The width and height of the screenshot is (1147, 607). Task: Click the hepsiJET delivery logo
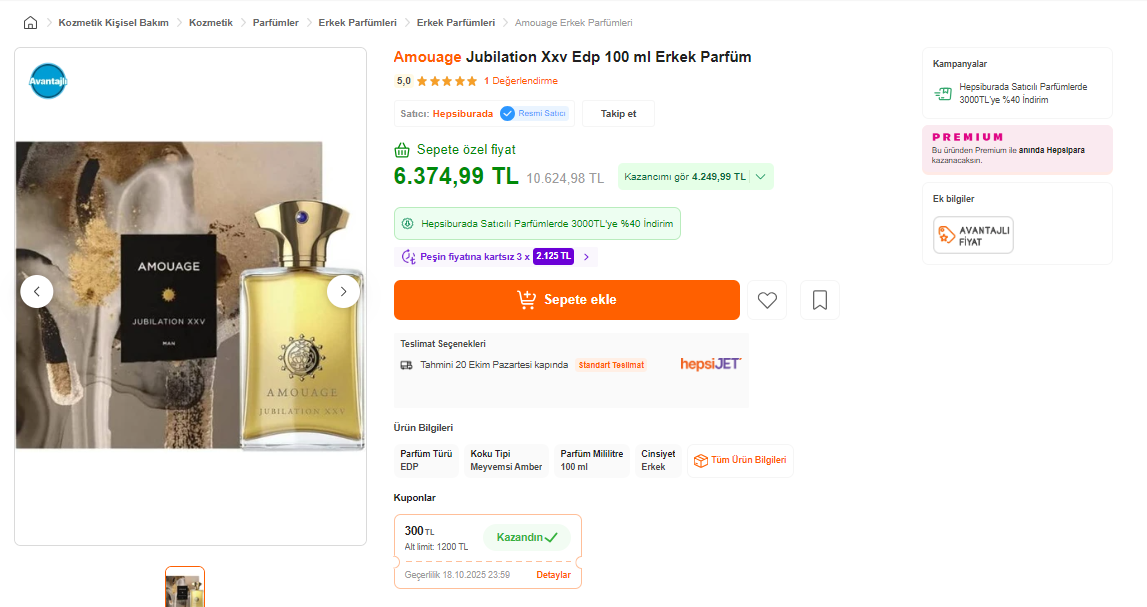pos(710,364)
